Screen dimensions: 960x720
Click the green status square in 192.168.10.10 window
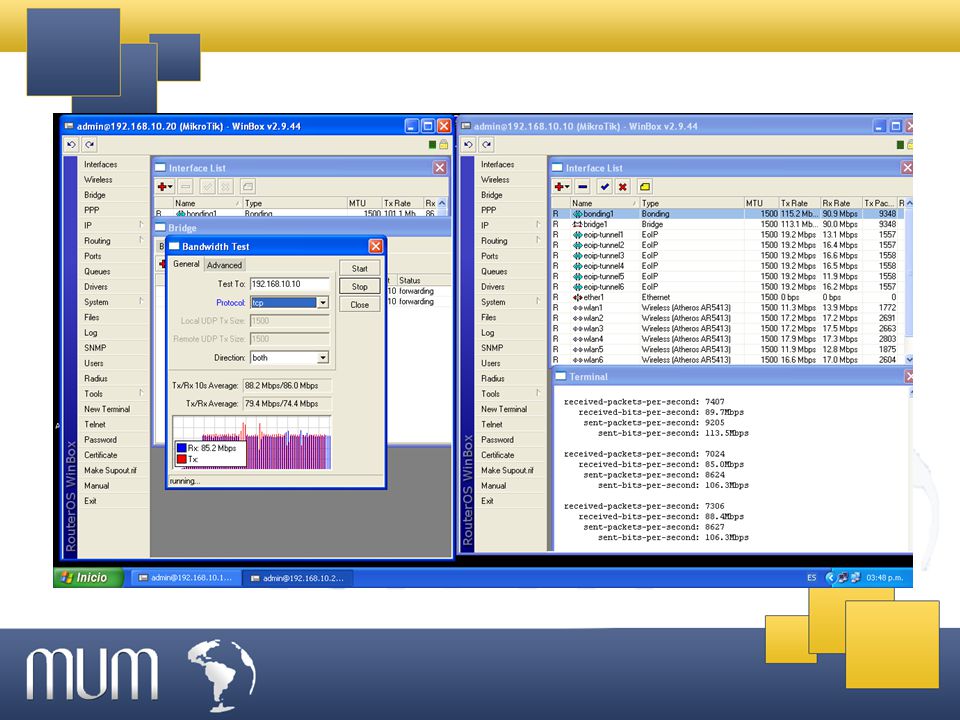coord(900,144)
